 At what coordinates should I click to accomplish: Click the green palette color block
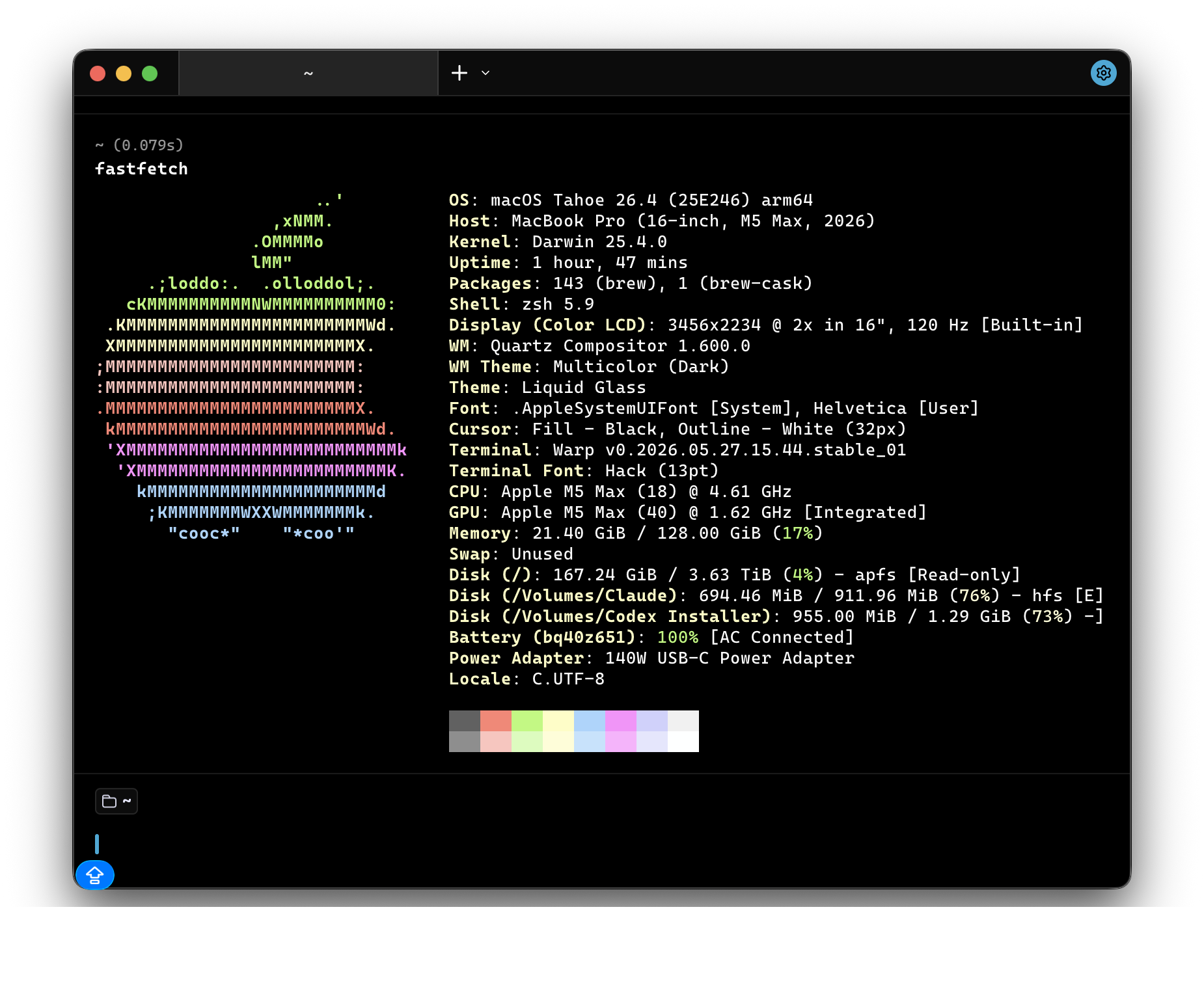527,721
